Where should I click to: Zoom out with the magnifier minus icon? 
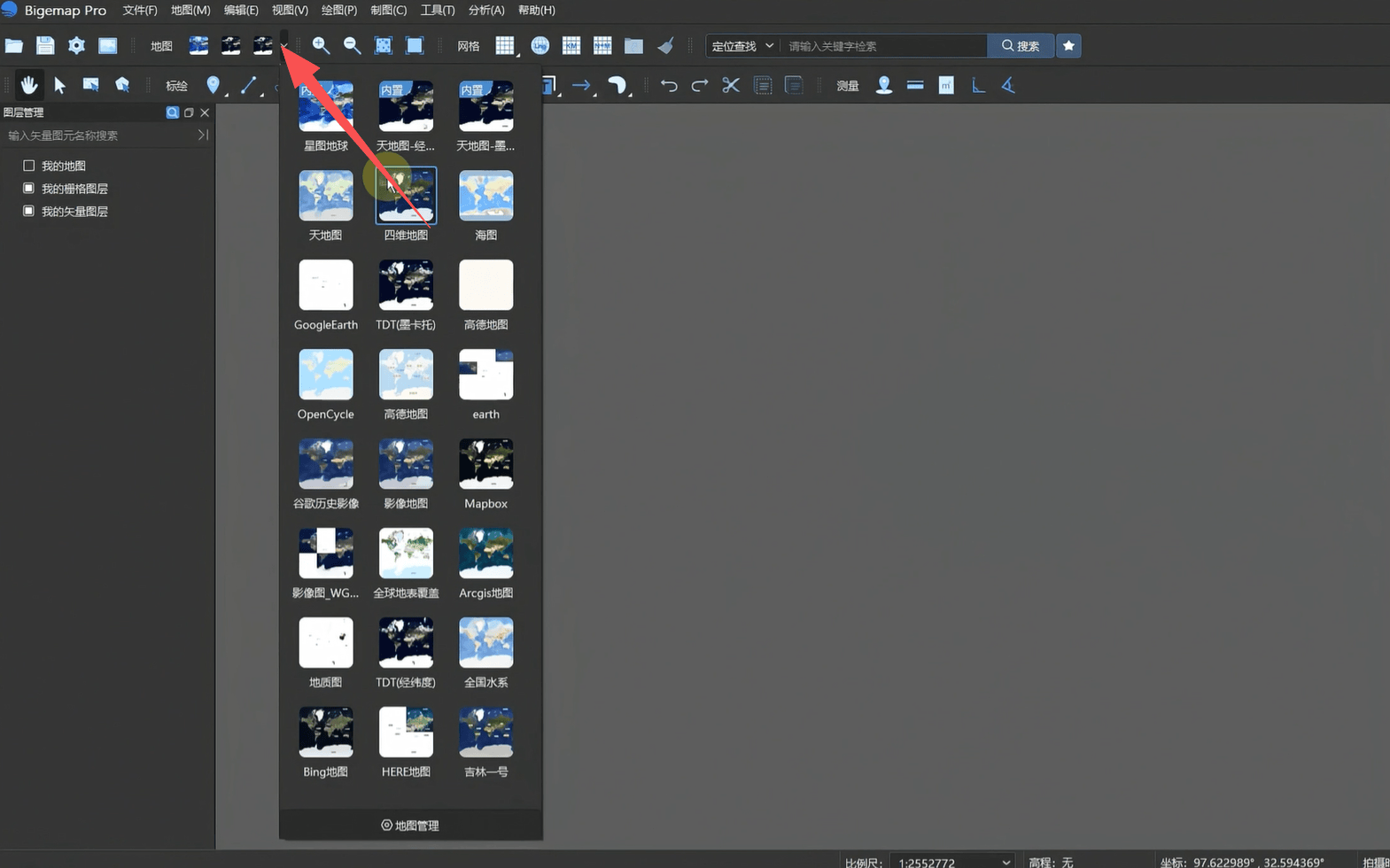point(352,46)
